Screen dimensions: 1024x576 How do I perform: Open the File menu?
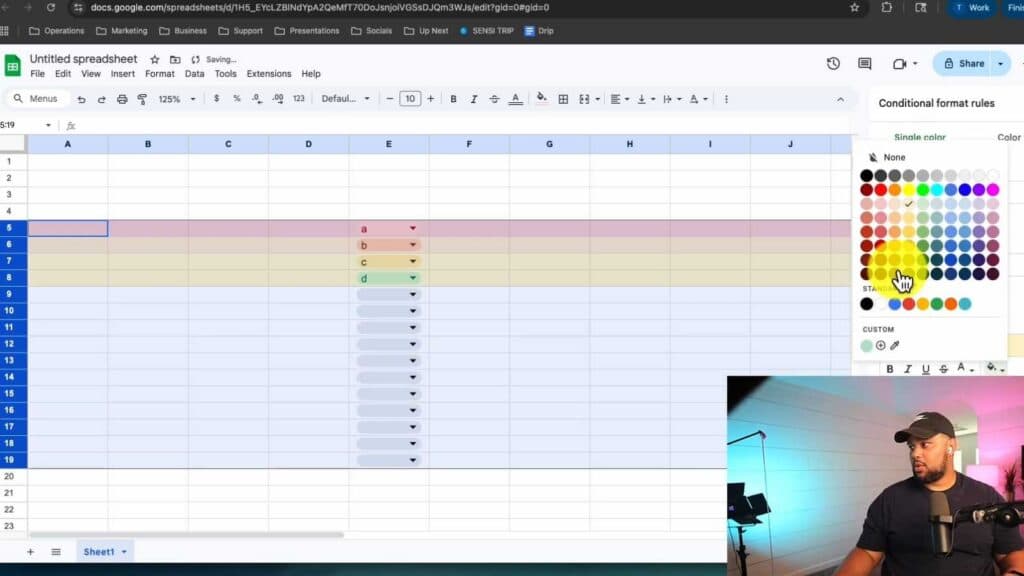pyautogui.click(x=37, y=74)
